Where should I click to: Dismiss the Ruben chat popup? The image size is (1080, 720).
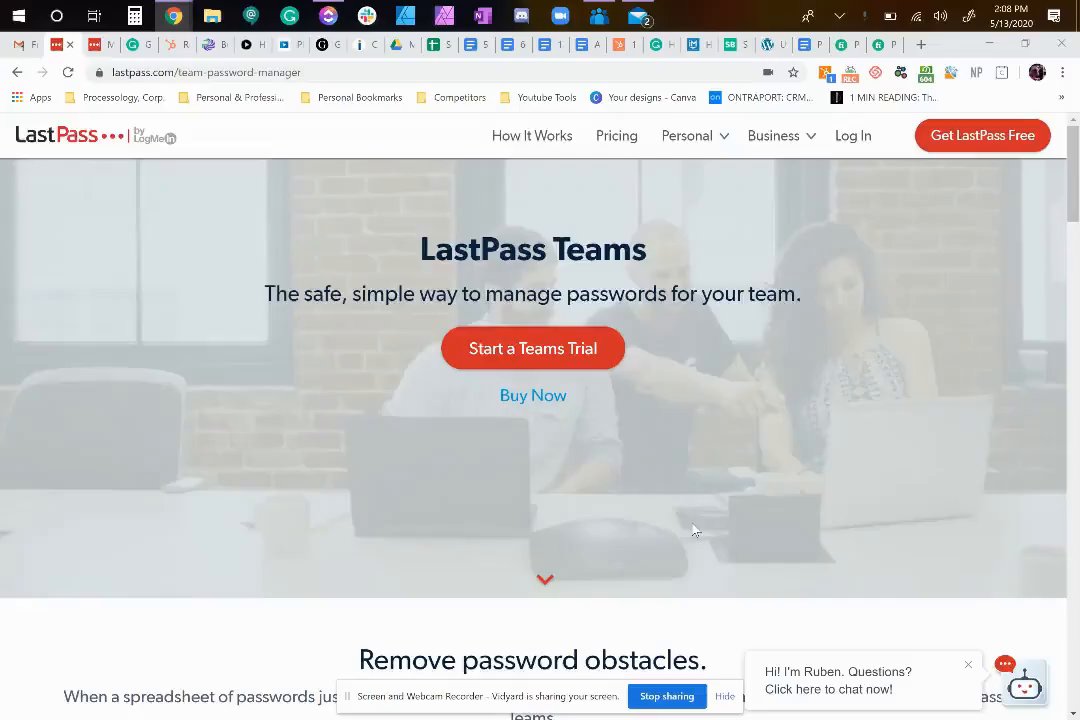point(968,665)
